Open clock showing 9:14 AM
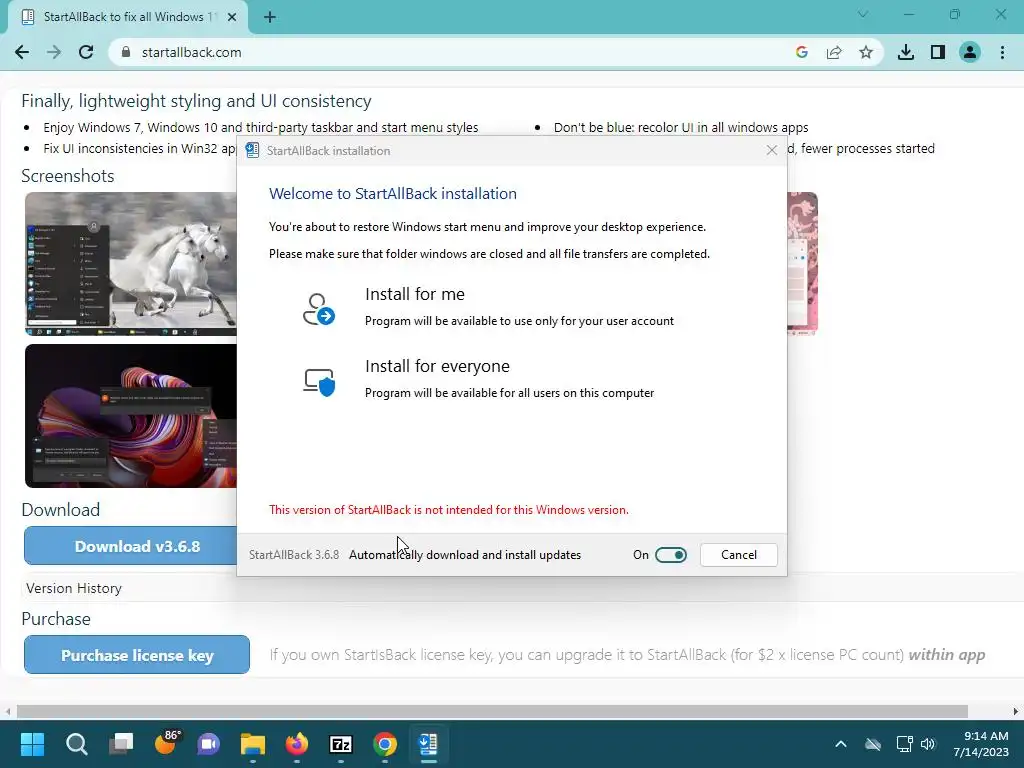 (x=981, y=744)
